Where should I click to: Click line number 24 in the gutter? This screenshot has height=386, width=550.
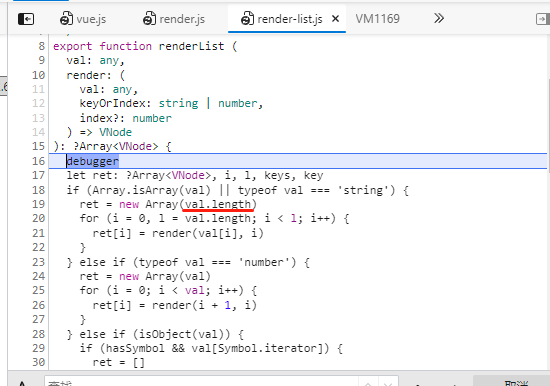39,276
